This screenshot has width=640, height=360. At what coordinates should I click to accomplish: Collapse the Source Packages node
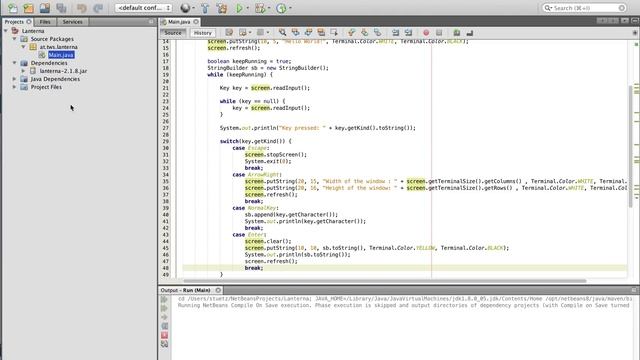tap(14, 39)
